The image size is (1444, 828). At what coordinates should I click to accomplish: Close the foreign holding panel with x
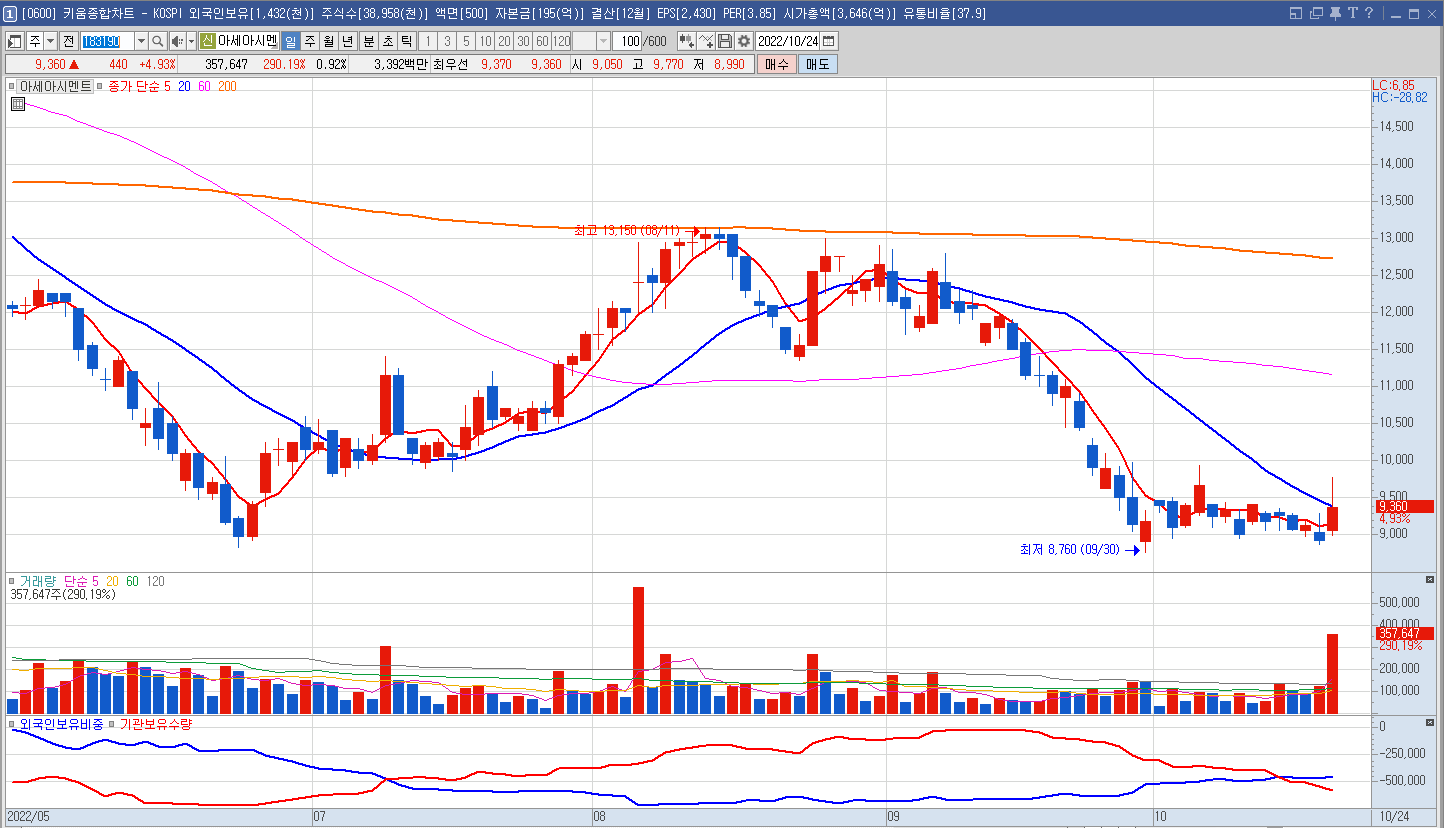pos(1429,722)
